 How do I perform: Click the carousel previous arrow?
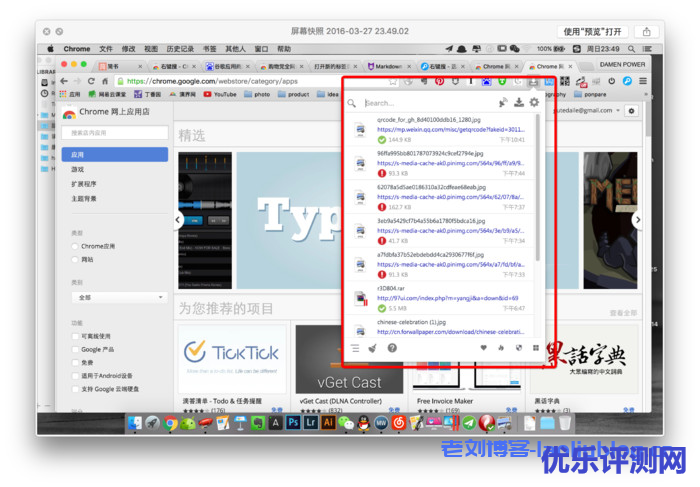[178, 220]
